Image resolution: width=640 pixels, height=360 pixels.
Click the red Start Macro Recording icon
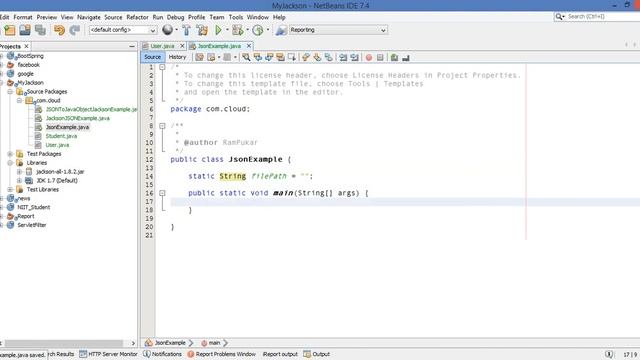(369, 58)
